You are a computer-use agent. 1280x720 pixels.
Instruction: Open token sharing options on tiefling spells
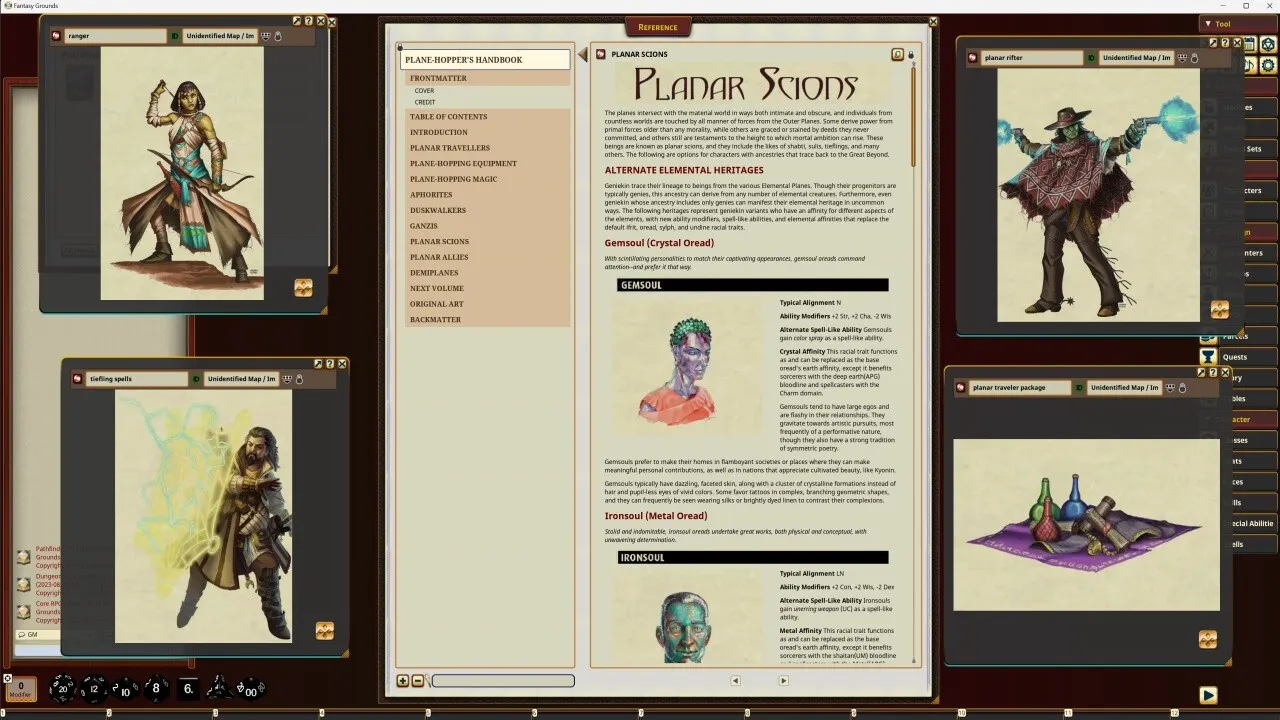coord(287,379)
